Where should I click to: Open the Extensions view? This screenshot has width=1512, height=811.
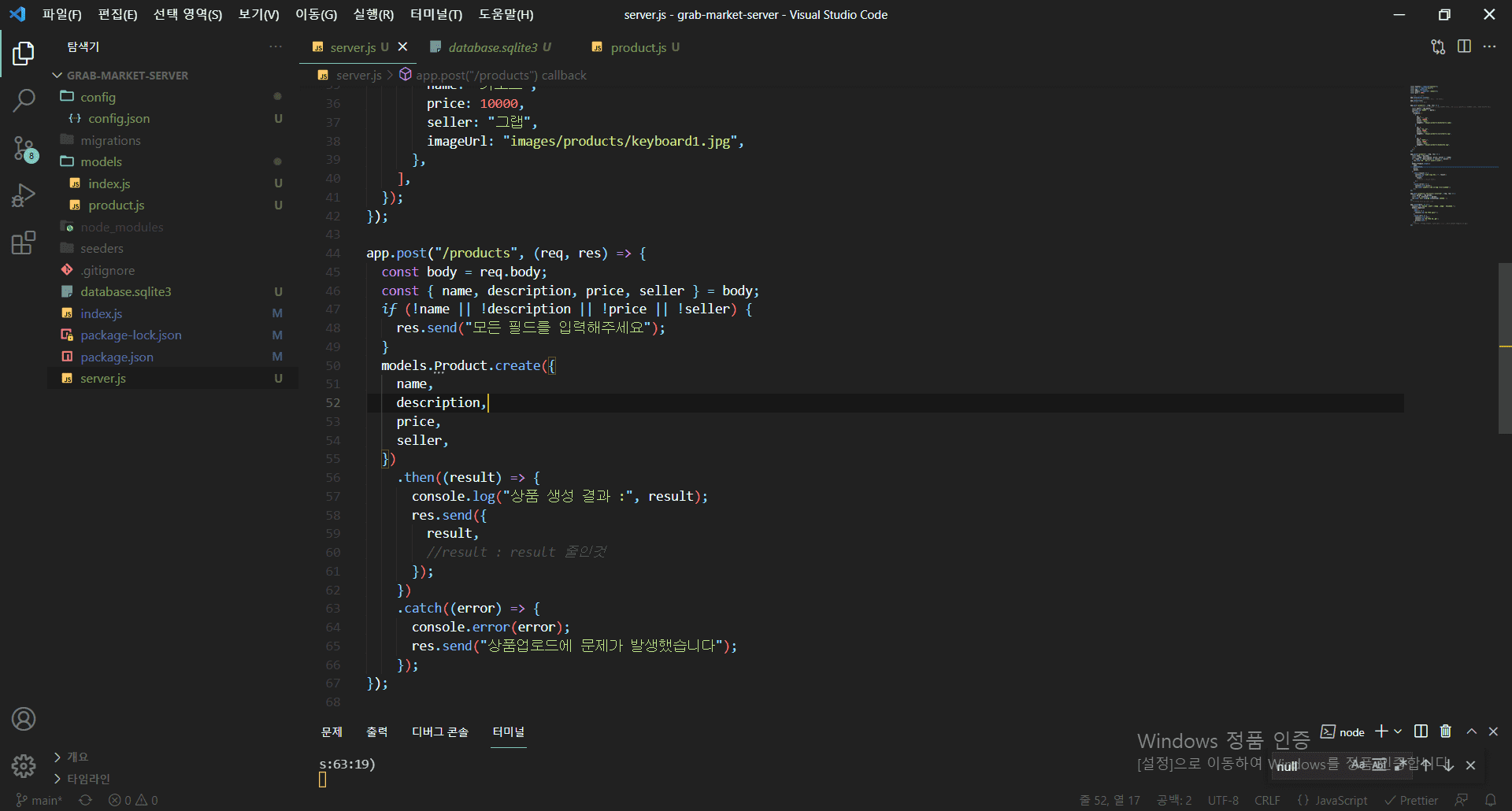click(x=24, y=243)
